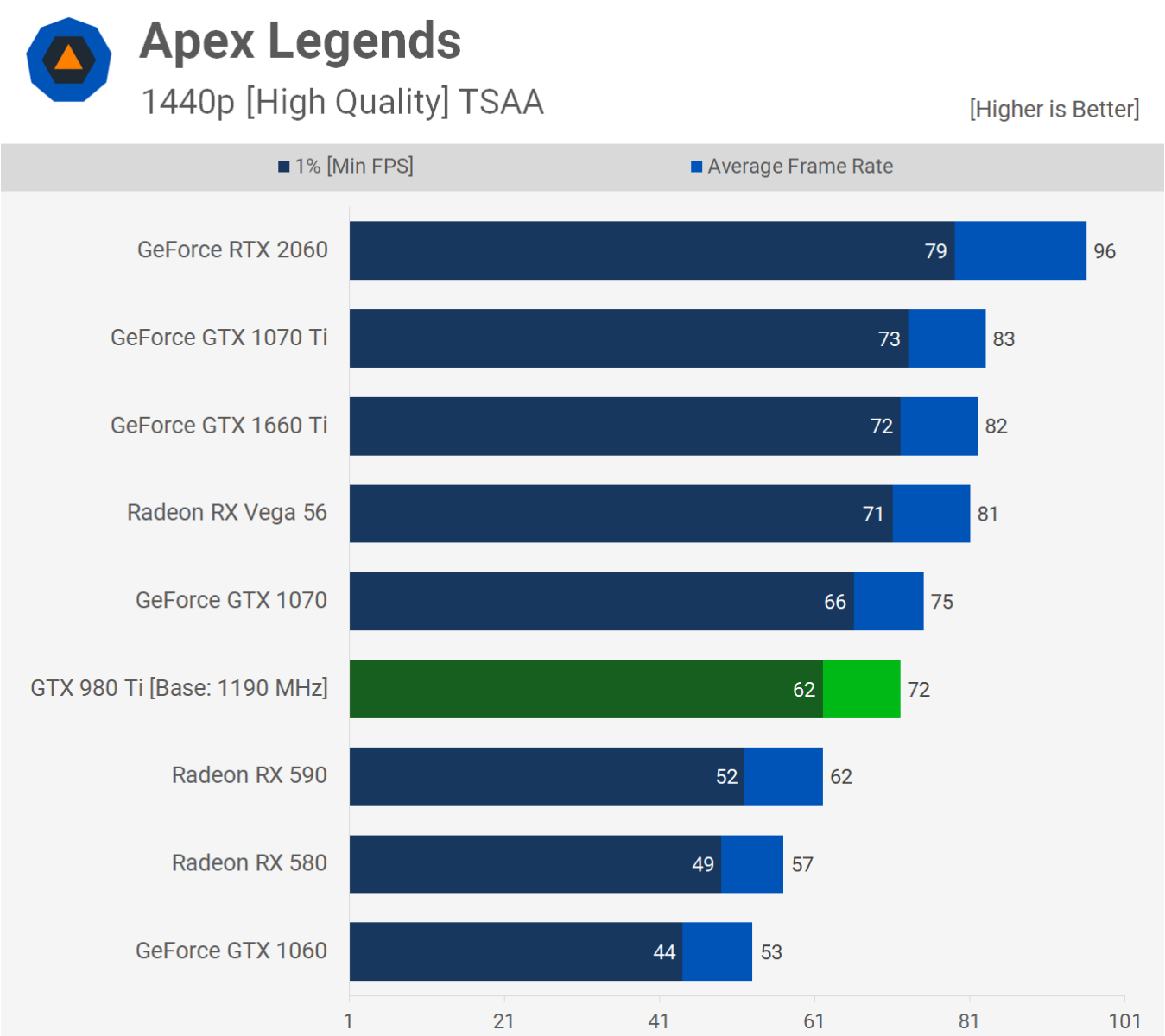Click the "81" x-axis tick label
The height and width of the screenshot is (1036, 1165).
(x=969, y=1021)
